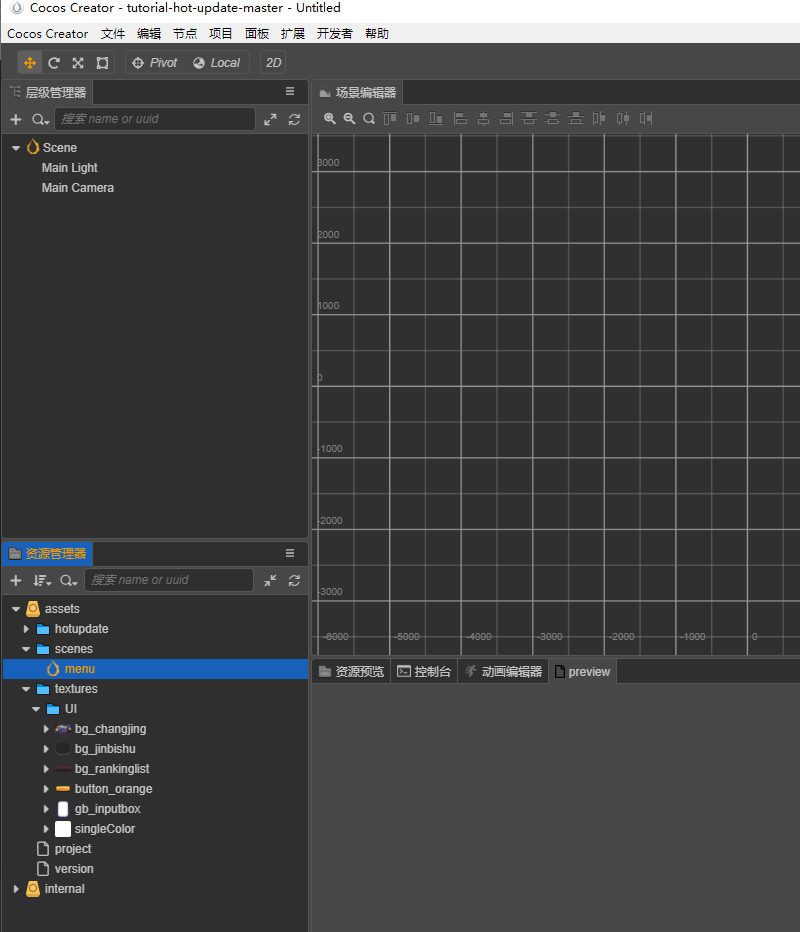The height and width of the screenshot is (932, 800).
Task: Collapse the Scene node
Action: click(16, 148)
